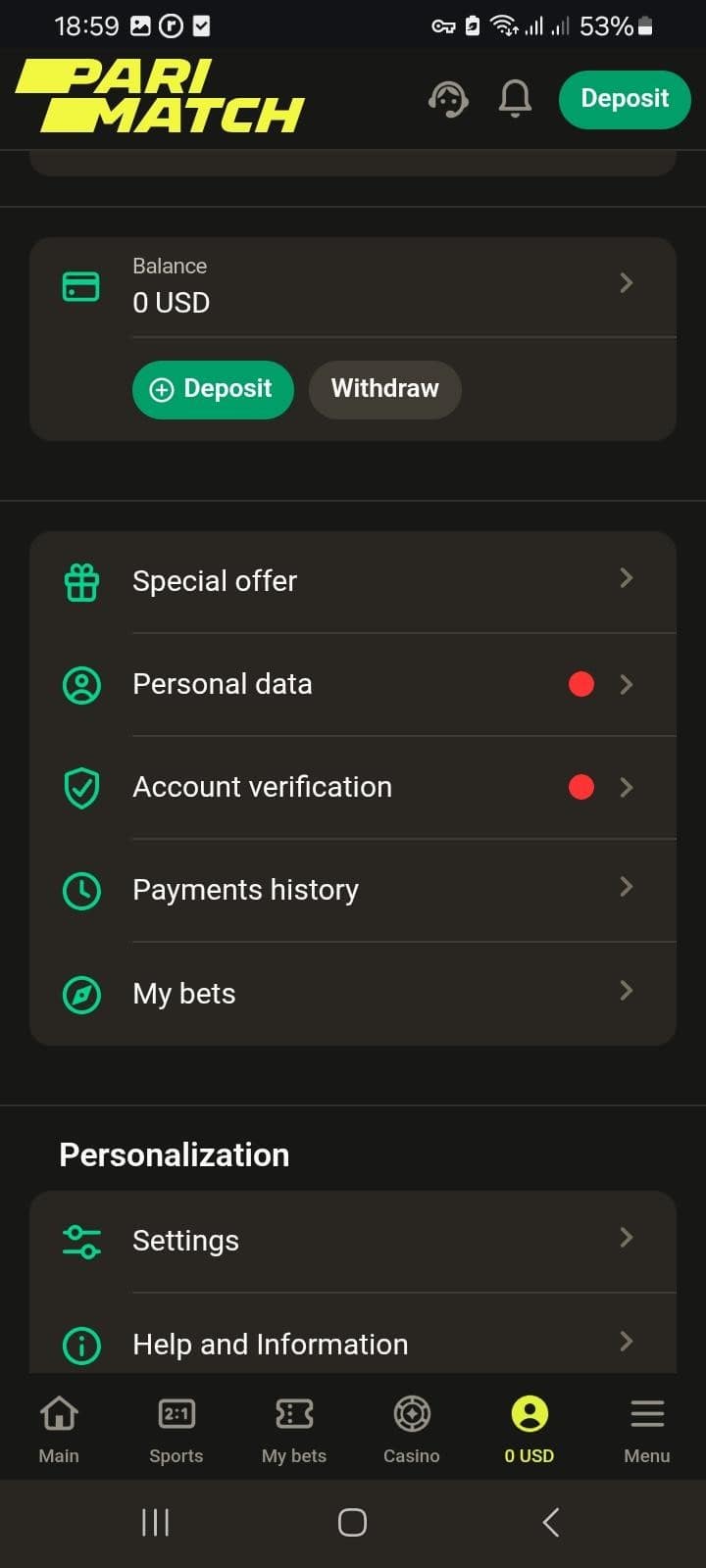Tap the balance card icon
This screenshot has height=1568, width=706.
[80, 286]
